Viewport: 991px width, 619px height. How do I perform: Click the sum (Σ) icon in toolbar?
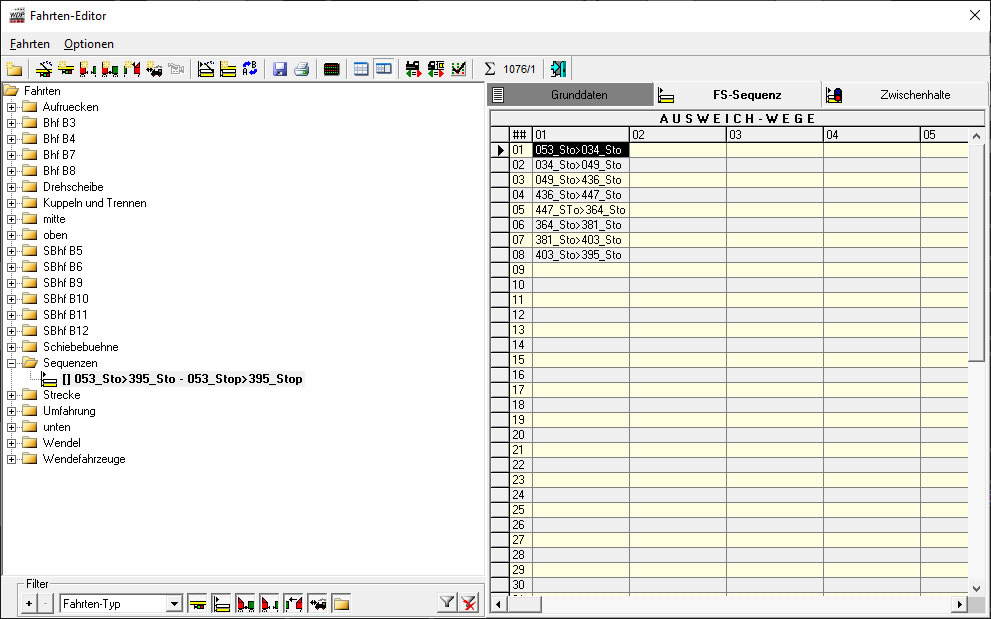pos(490,69)
